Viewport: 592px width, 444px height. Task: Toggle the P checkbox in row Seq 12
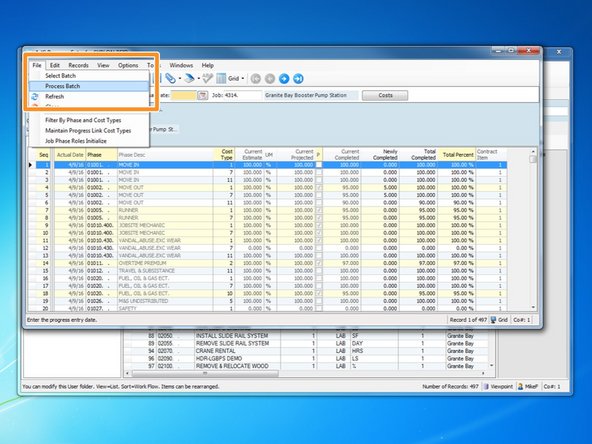click(x=319, y=248)
